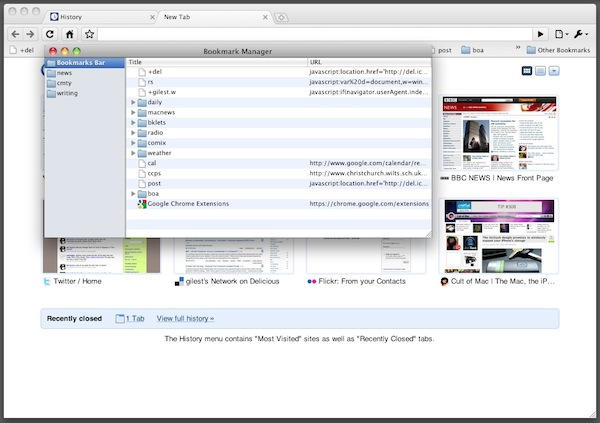Go back with the browser back arrow

[15, 34]
